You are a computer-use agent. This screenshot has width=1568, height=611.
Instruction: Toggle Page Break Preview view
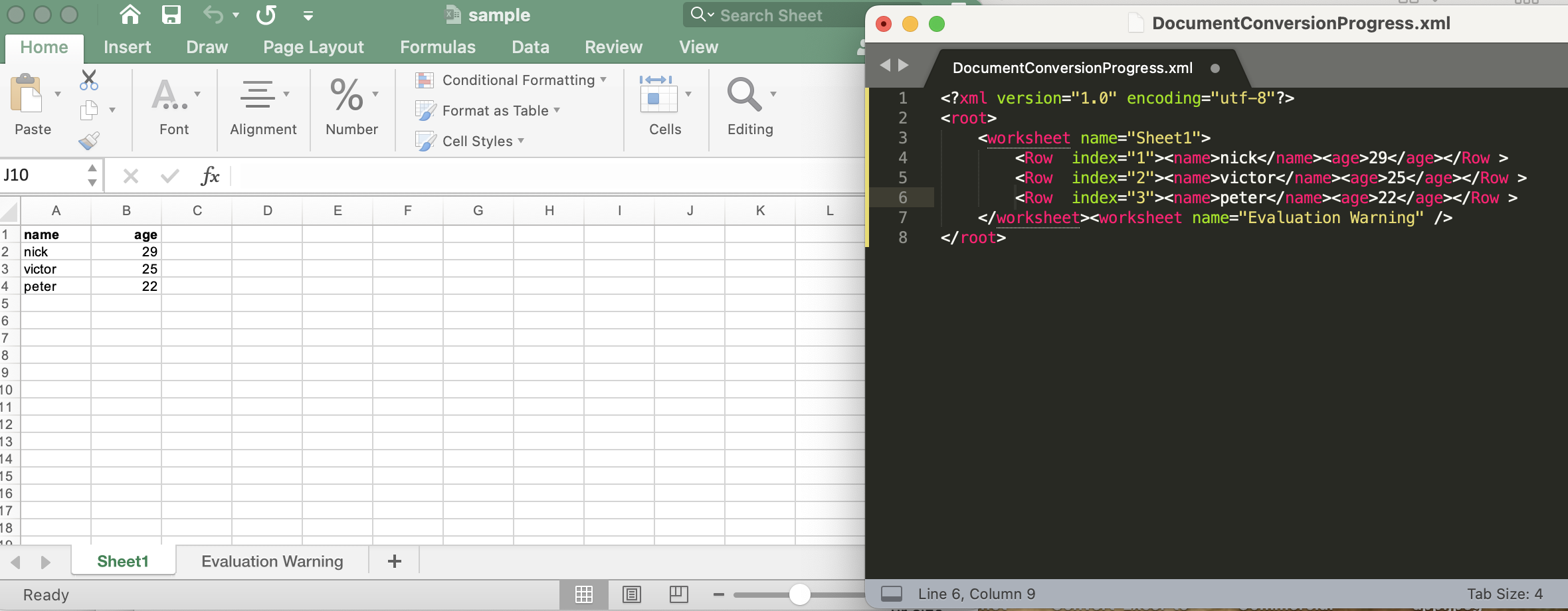[678, 594]
